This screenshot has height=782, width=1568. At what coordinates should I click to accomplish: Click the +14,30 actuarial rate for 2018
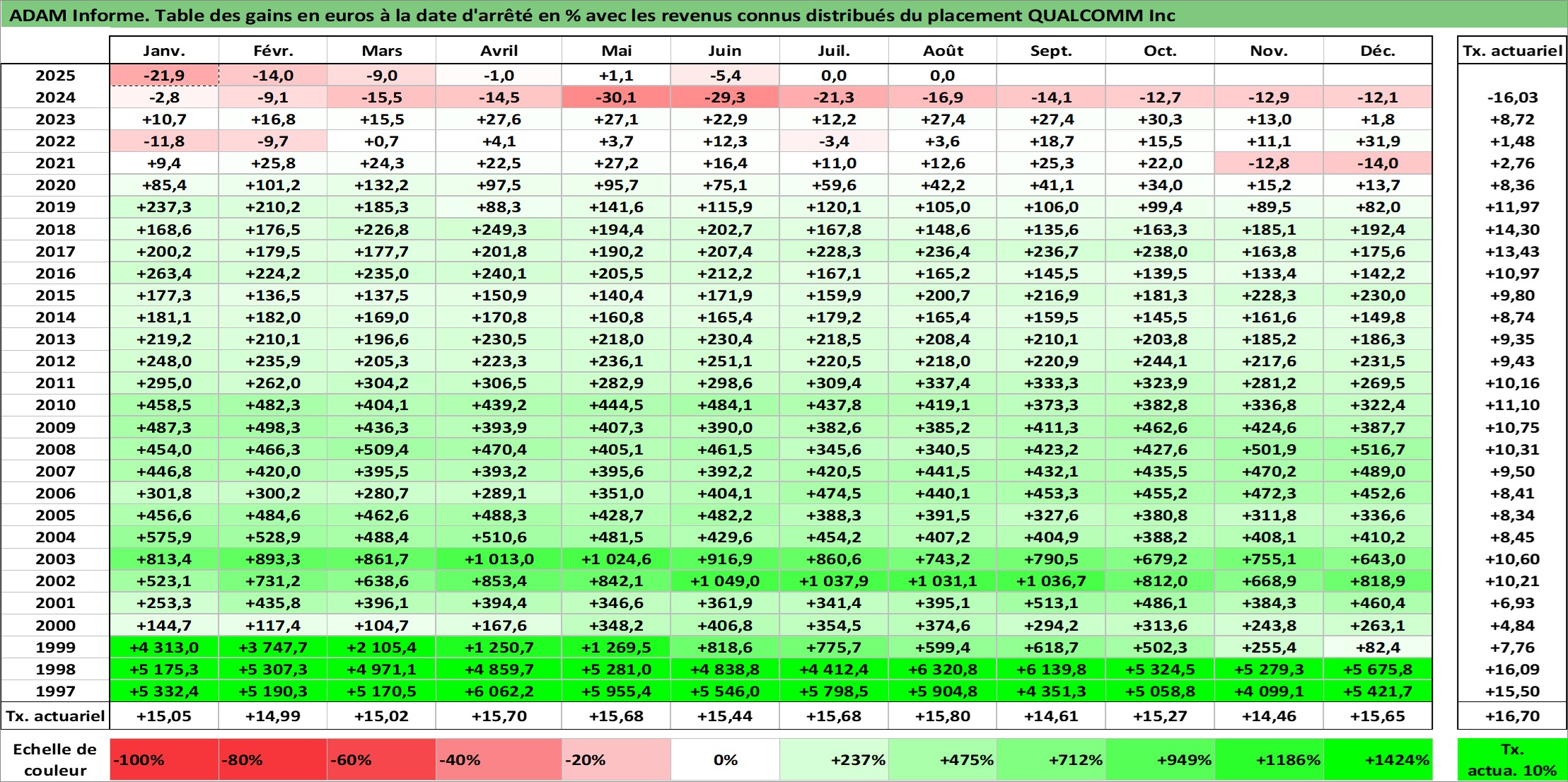(x=1512, y=229)
